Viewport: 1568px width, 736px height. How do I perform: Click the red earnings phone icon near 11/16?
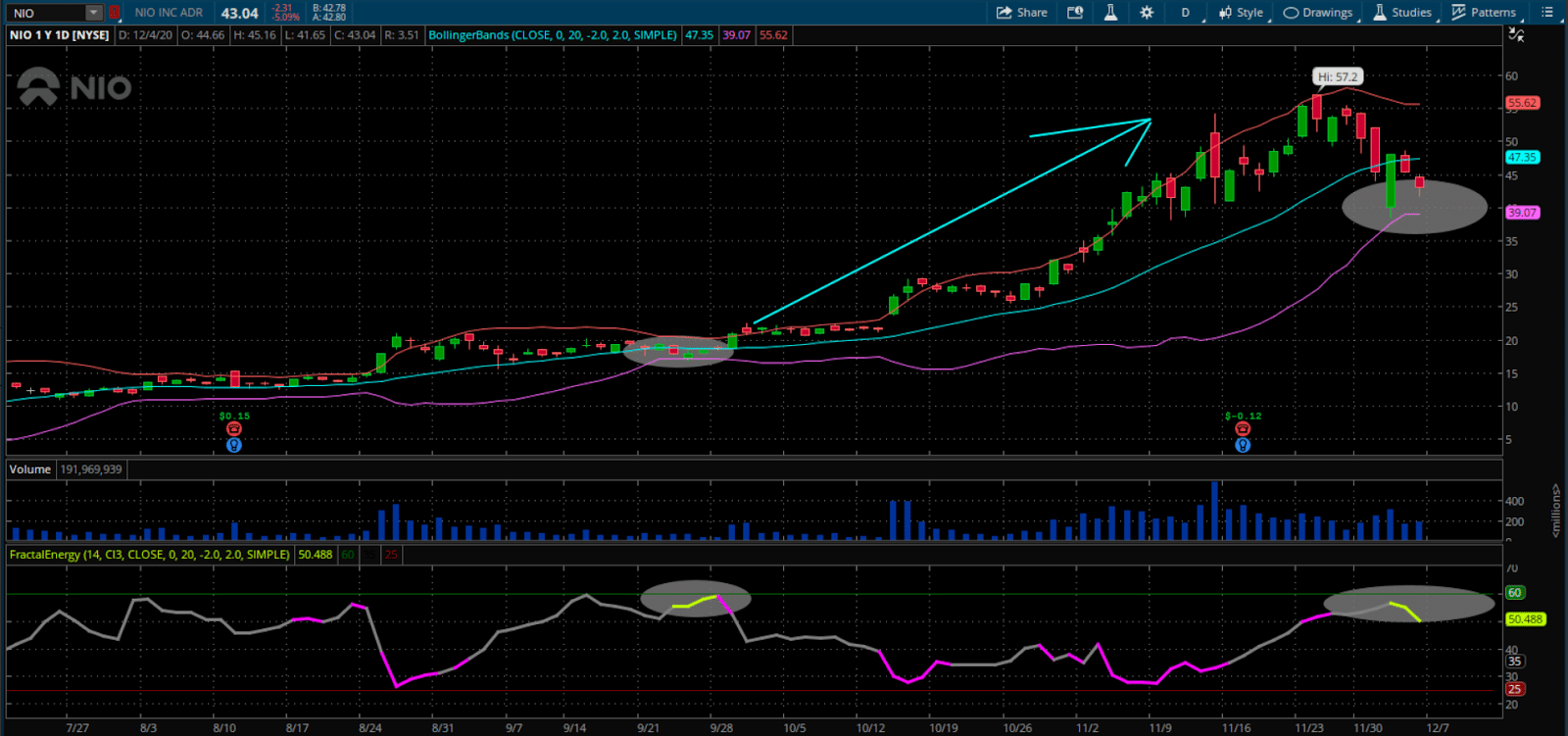click(x=1243, y=429)
